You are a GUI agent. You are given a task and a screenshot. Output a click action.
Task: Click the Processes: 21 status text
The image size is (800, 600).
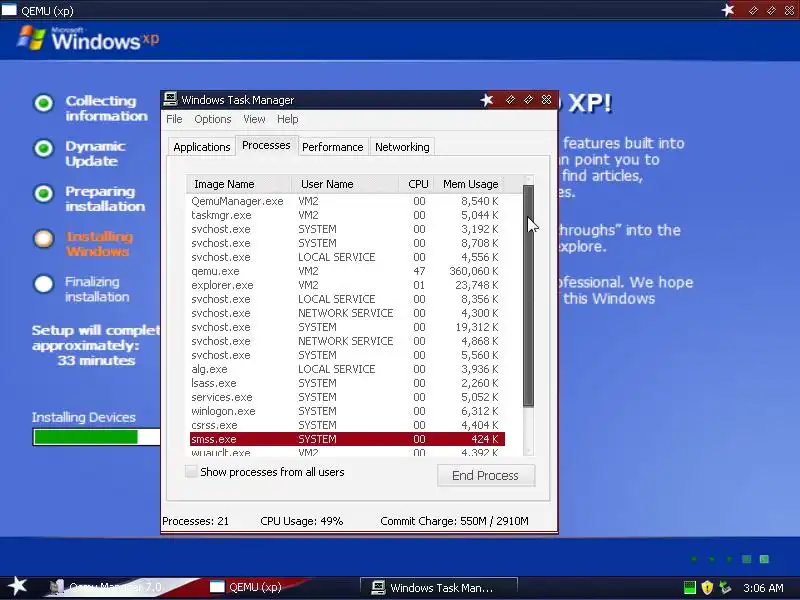click(195, 521)
